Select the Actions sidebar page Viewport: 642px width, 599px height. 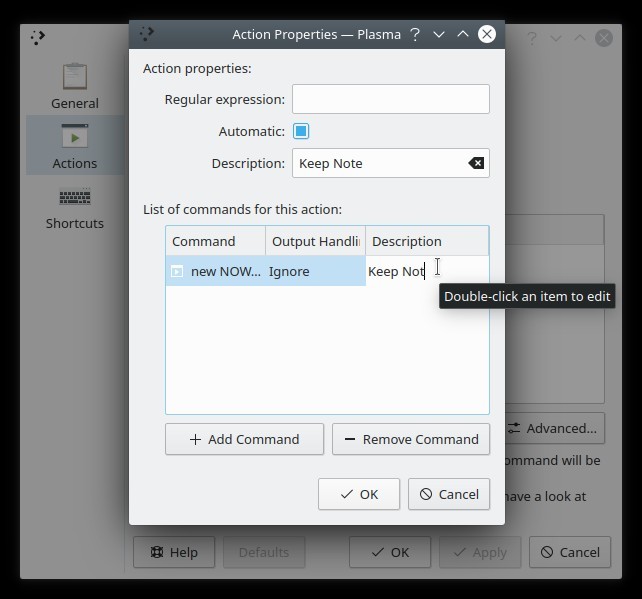click(x=75, y=145)
